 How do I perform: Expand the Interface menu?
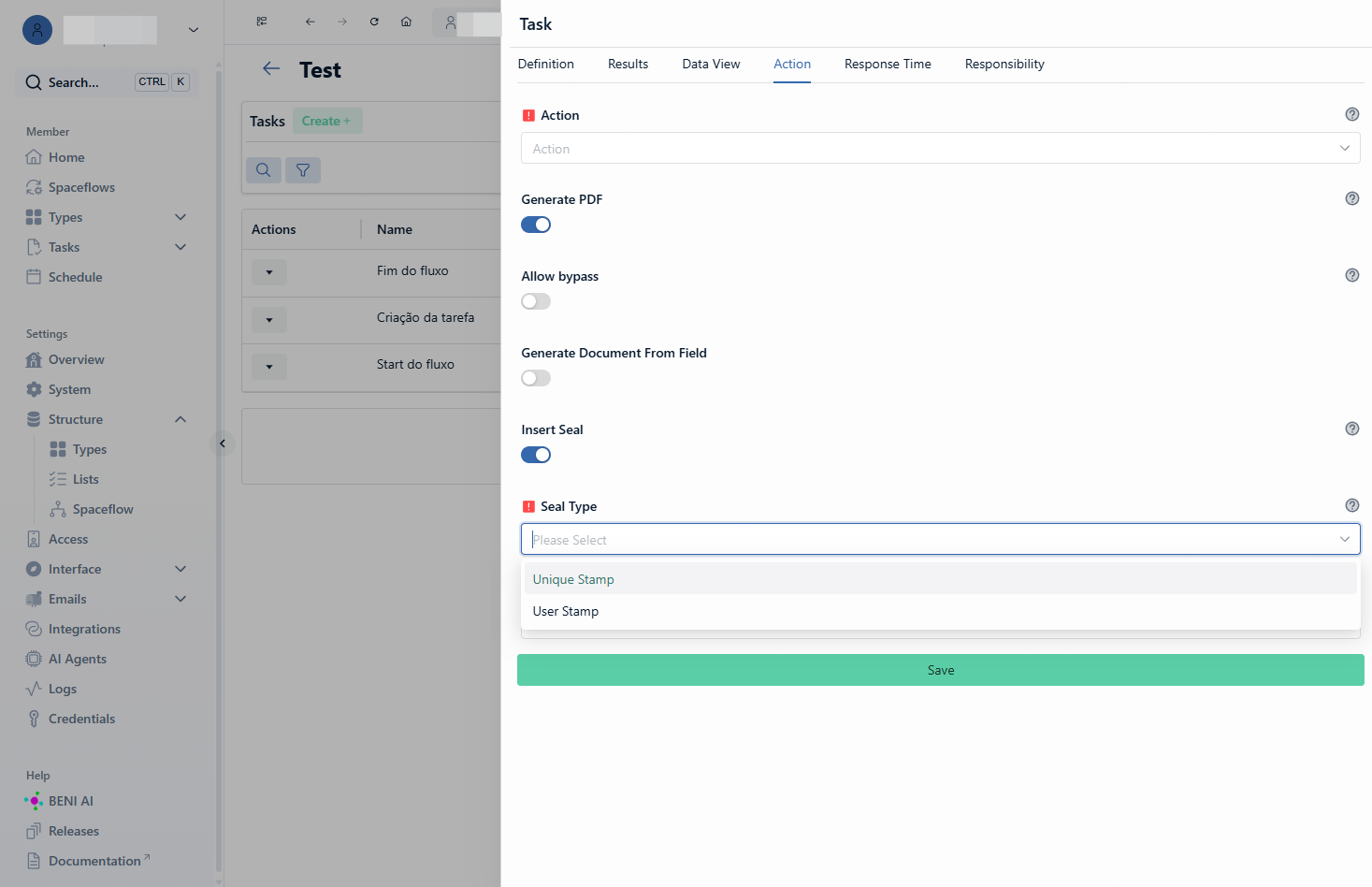point(181,569)
